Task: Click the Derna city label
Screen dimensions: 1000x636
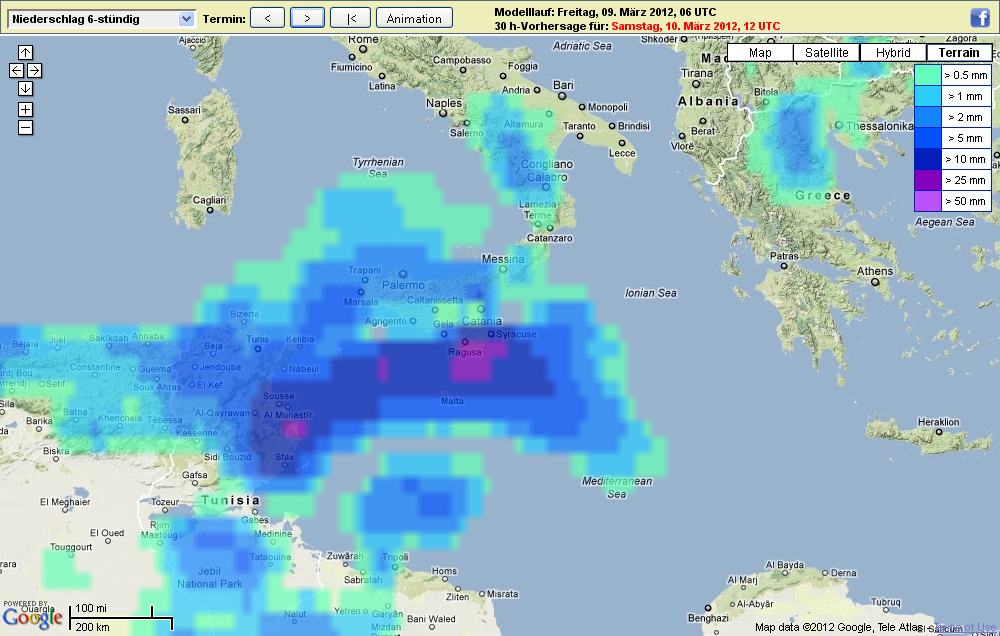Action: 844,573
